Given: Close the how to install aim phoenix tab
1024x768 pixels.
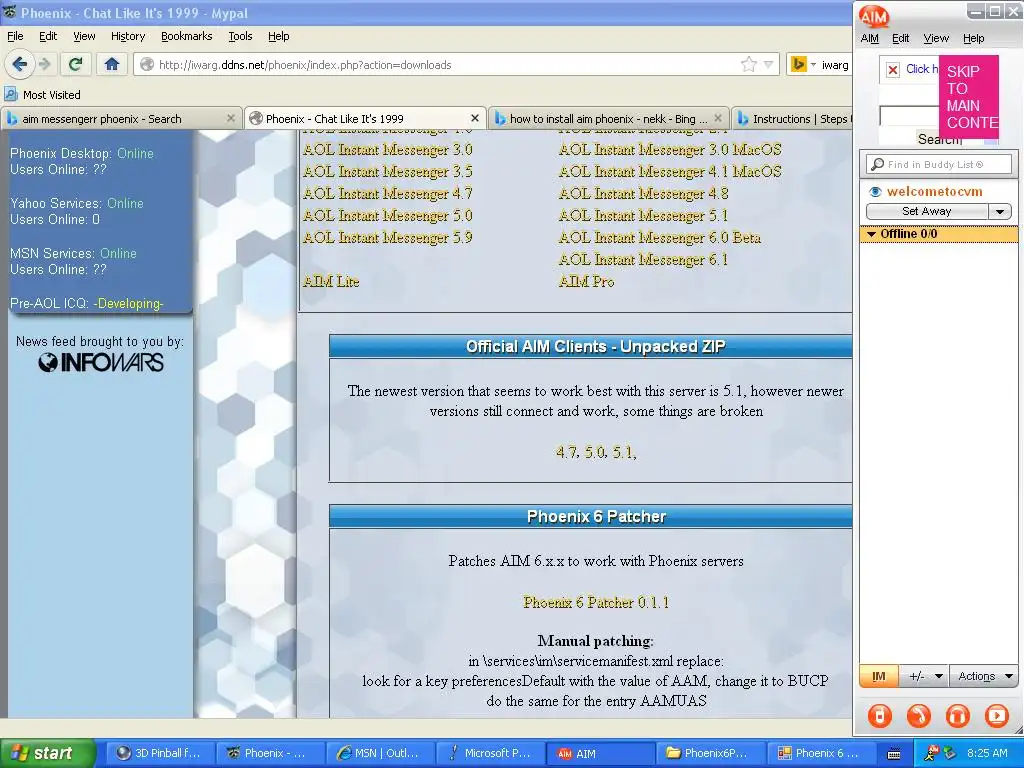Looking at the screenshot, I should pyautogui.click(x=718, y=118).
